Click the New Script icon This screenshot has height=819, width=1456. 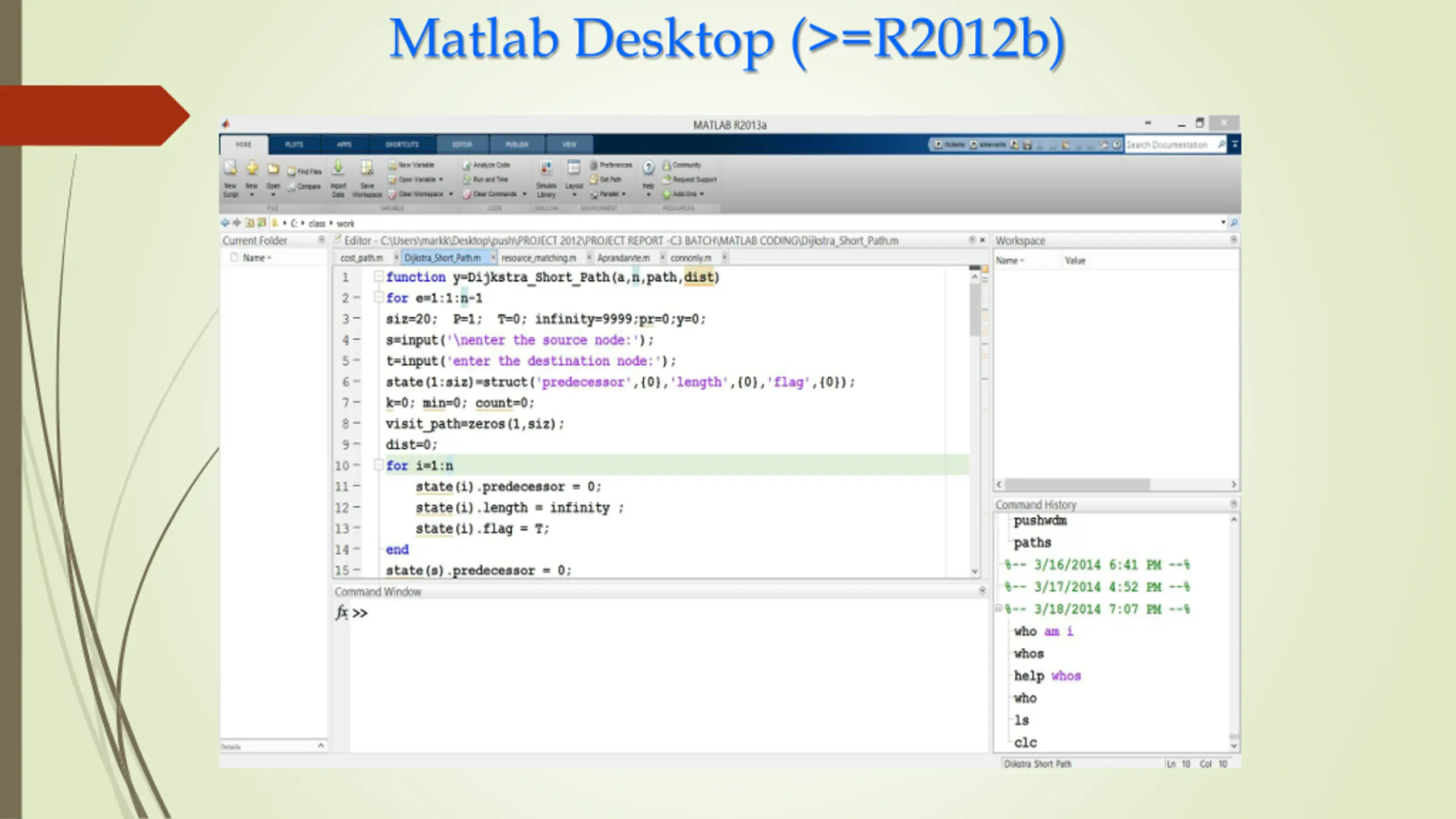point(230,168)
